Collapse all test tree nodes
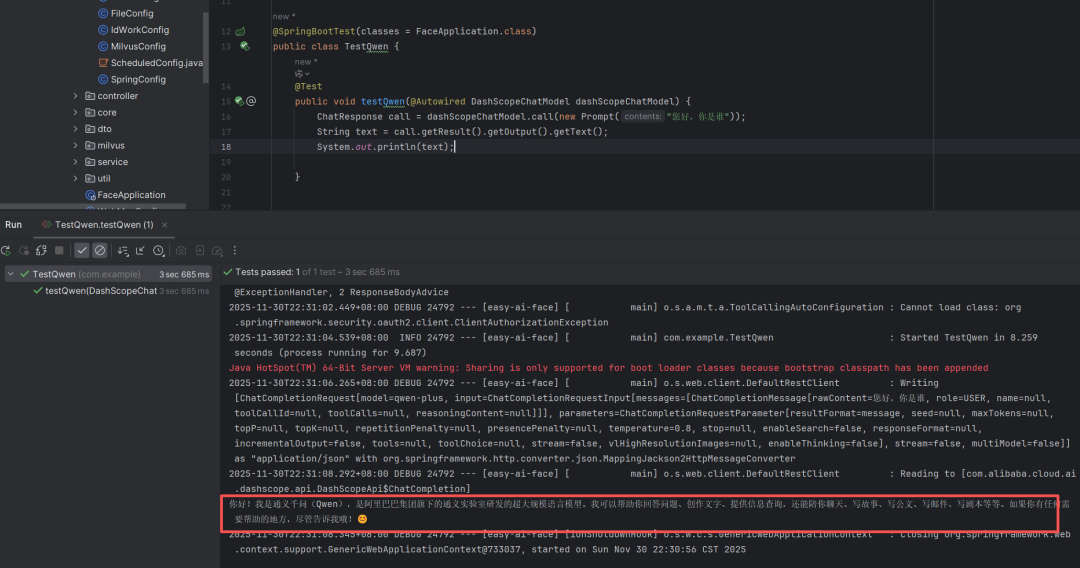Viewport: 1080px width, 568px height. tap(141, 250)
